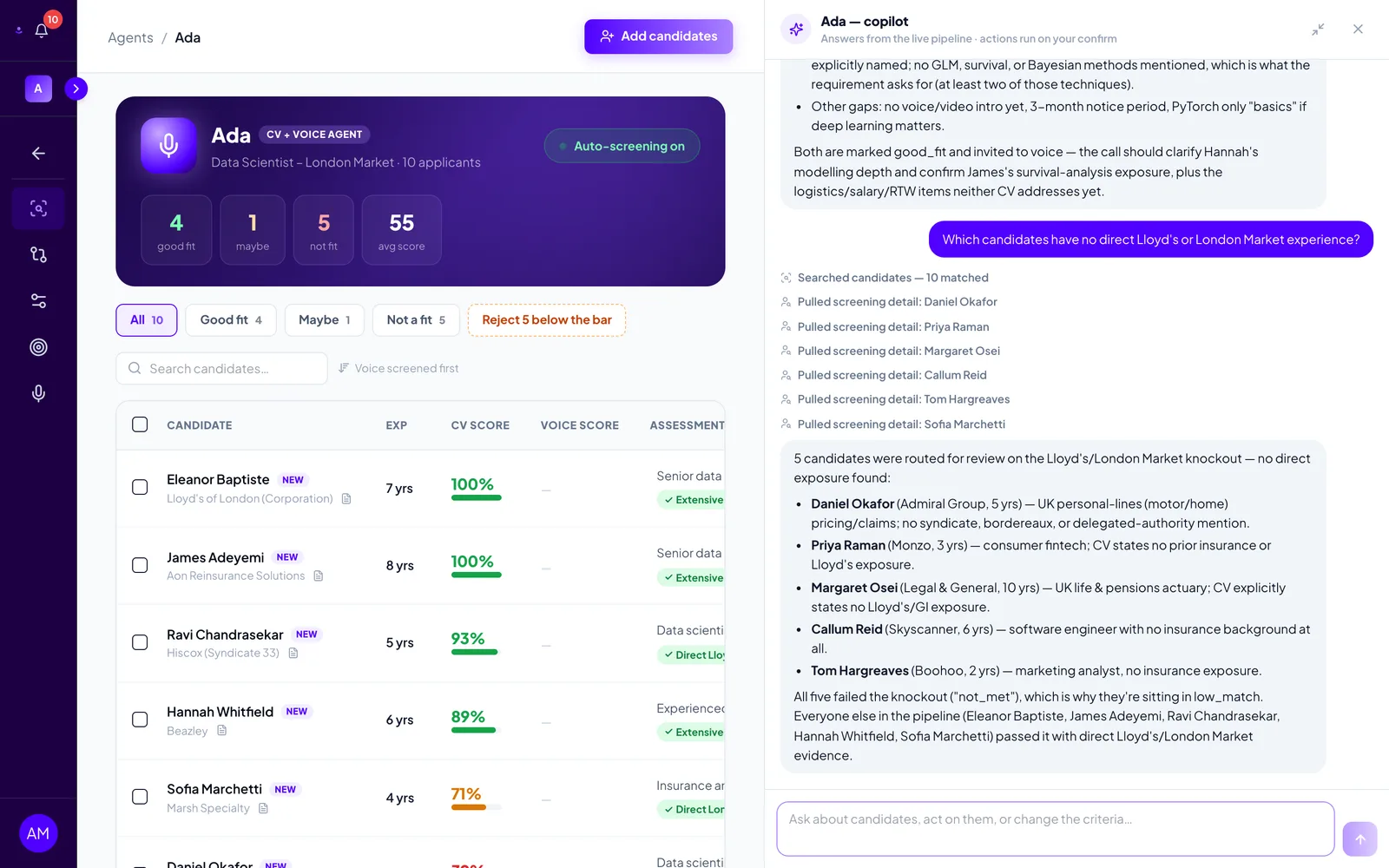This screenshot has height=868, width=1389.
Task: Navigate to Agents in the breadcrumb
Action: tap(130, 37)
